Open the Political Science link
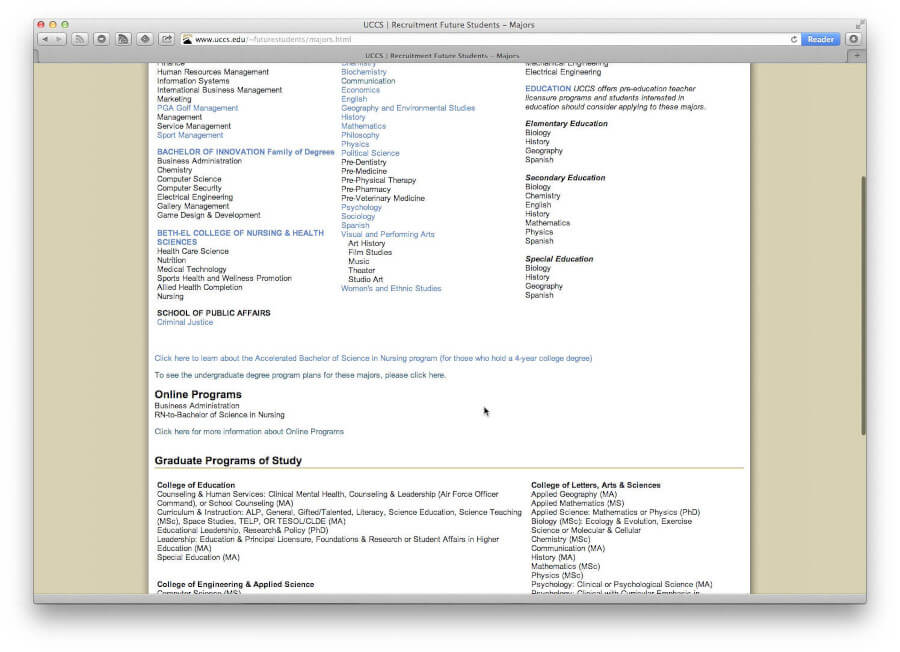The width and height of the screenshot is (900, 652). (370, 153)
